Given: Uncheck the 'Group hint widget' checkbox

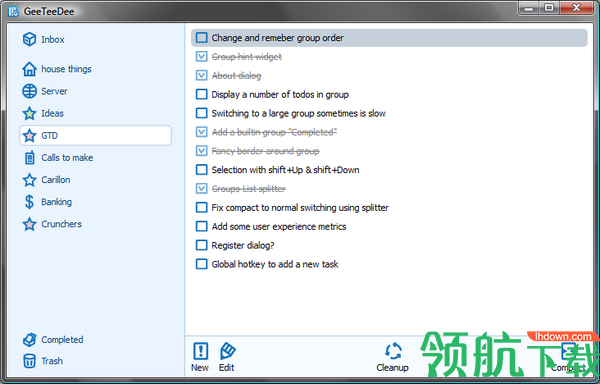Looking at the screenshot, I should (x=202, y=57).
